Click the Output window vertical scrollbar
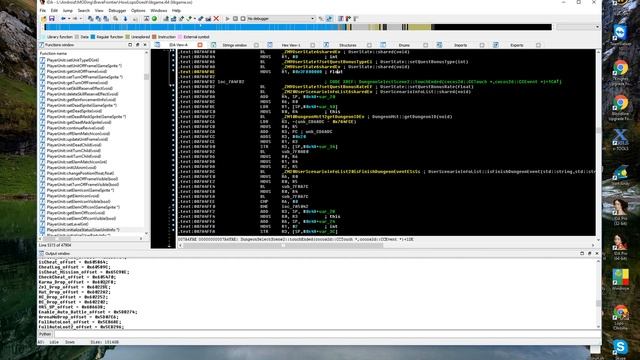 pyautogui.click(x=598, y=293)
